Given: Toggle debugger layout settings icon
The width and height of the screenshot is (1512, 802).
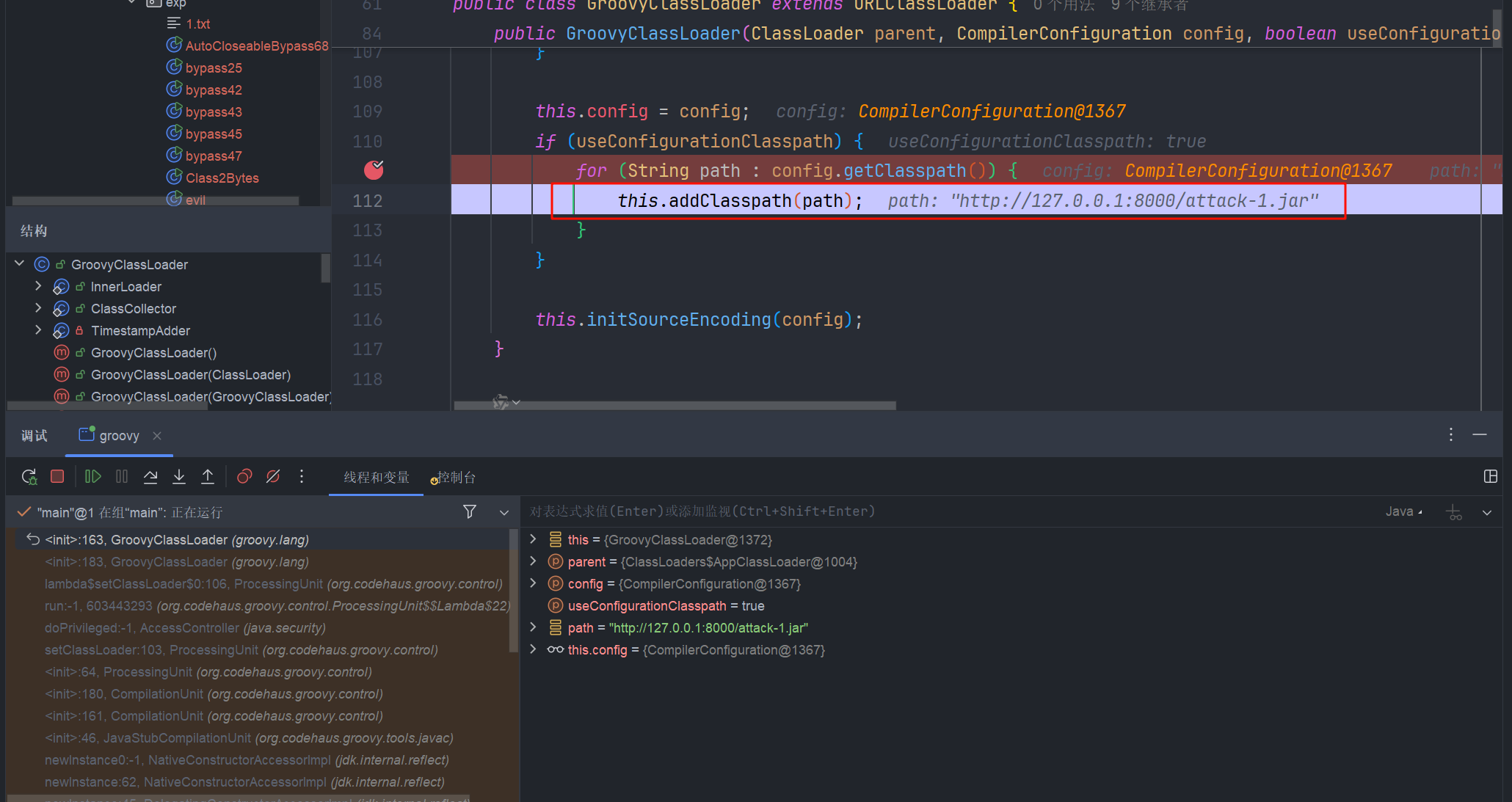Looking at the screenshot, I should (x=1490, y=477).
